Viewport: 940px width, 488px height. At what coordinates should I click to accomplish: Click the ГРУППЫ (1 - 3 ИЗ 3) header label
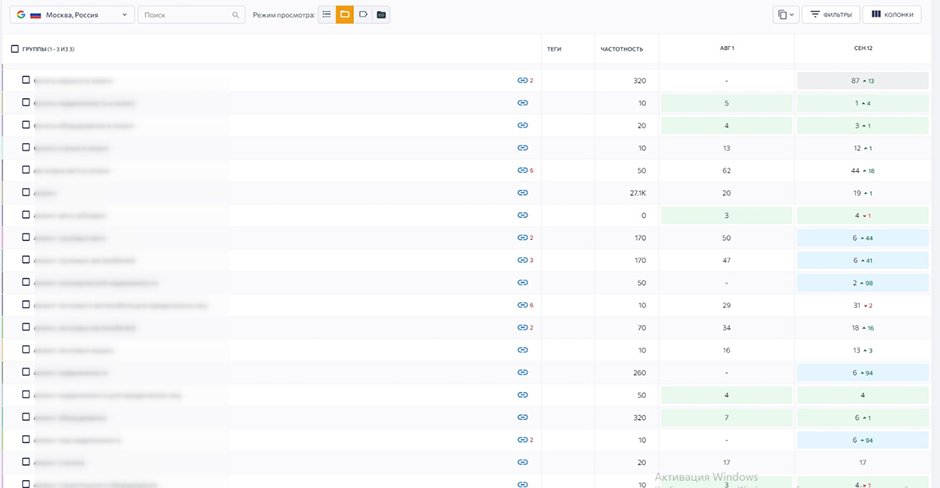(48, 49)
